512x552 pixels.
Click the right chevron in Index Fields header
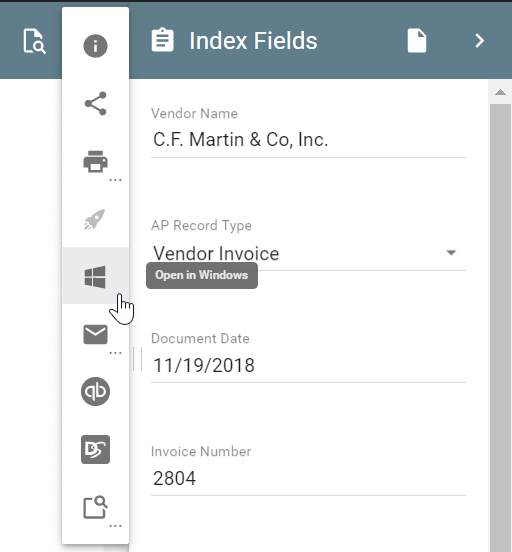pos(480,41)
